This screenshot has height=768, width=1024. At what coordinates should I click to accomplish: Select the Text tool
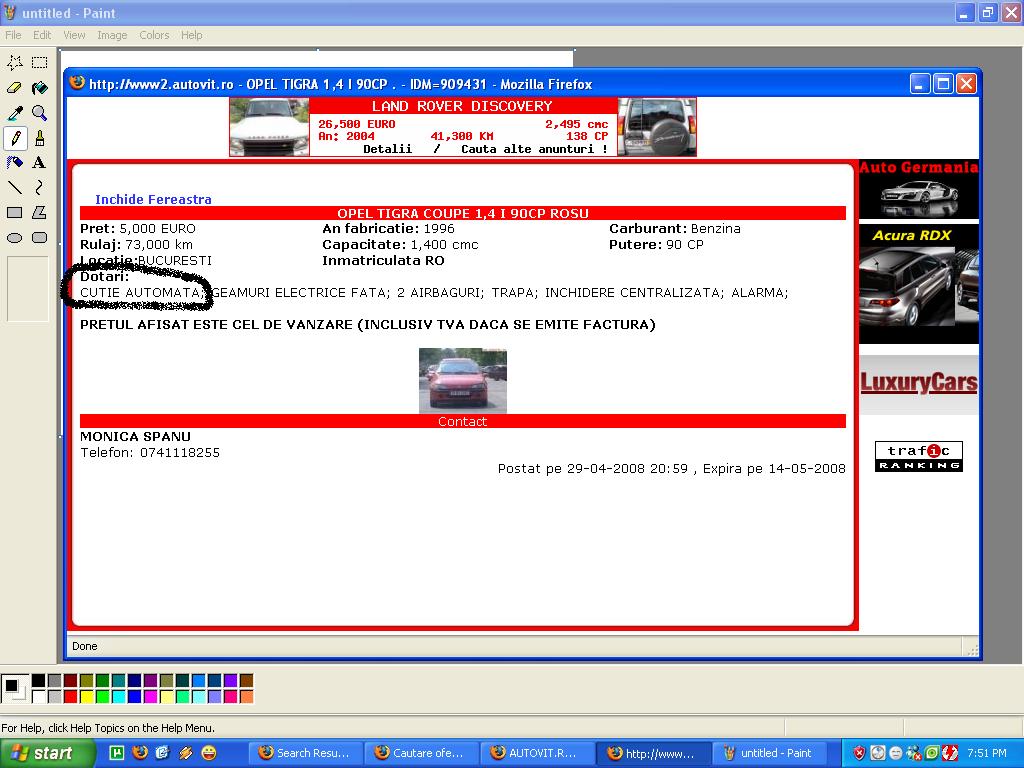tap(40, 163)
